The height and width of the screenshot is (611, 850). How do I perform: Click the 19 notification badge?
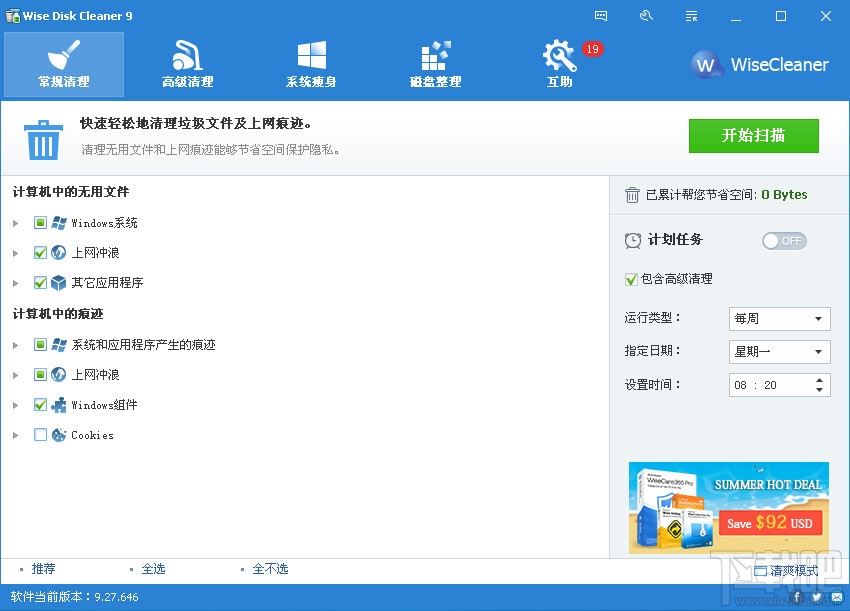593,49
